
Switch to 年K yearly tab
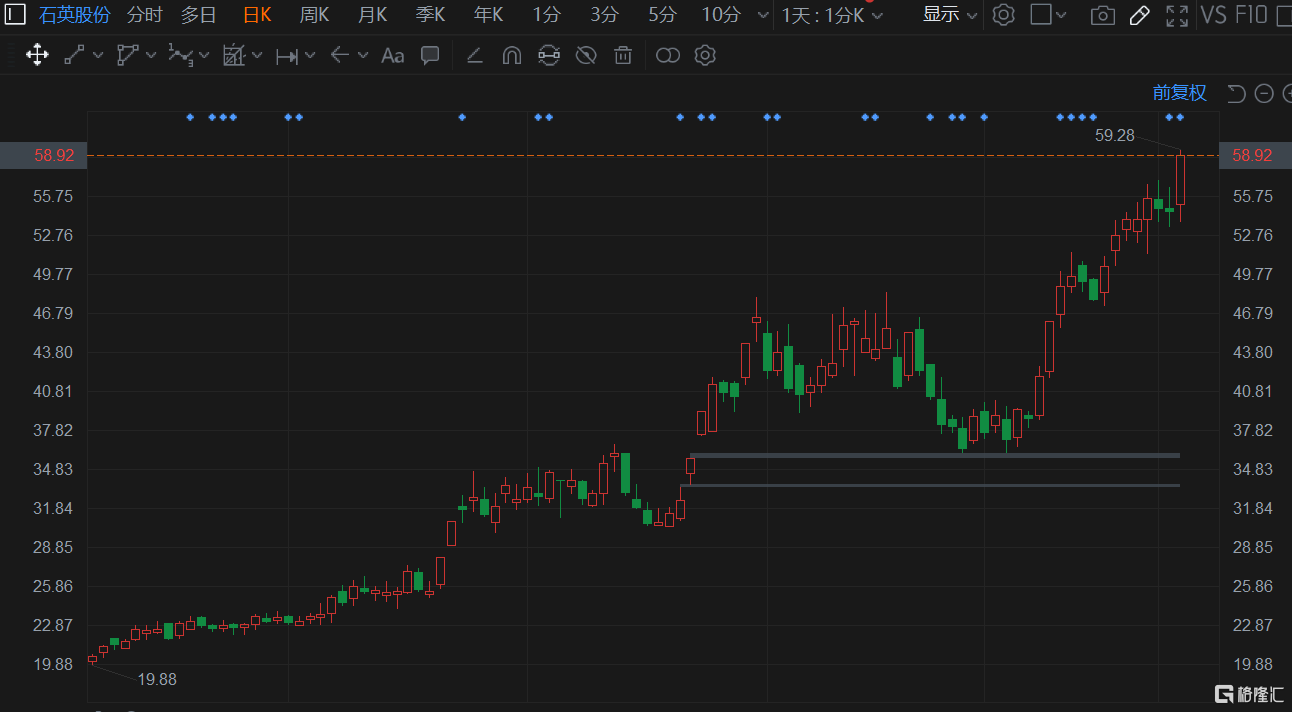[488, 14]
